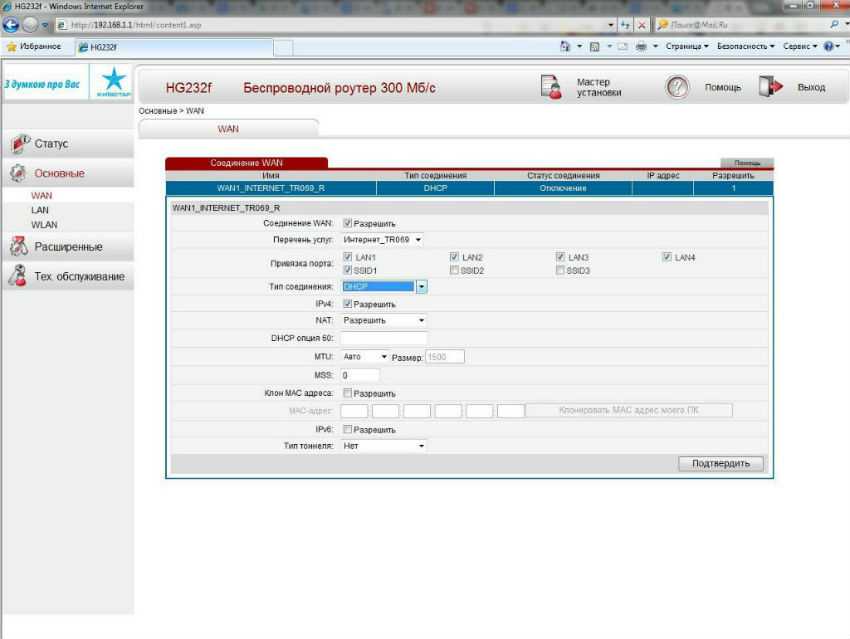Expand the Тип соединения DHCP dropdown
The height and width of the screenshot is (639, 850).
point(421,287)
